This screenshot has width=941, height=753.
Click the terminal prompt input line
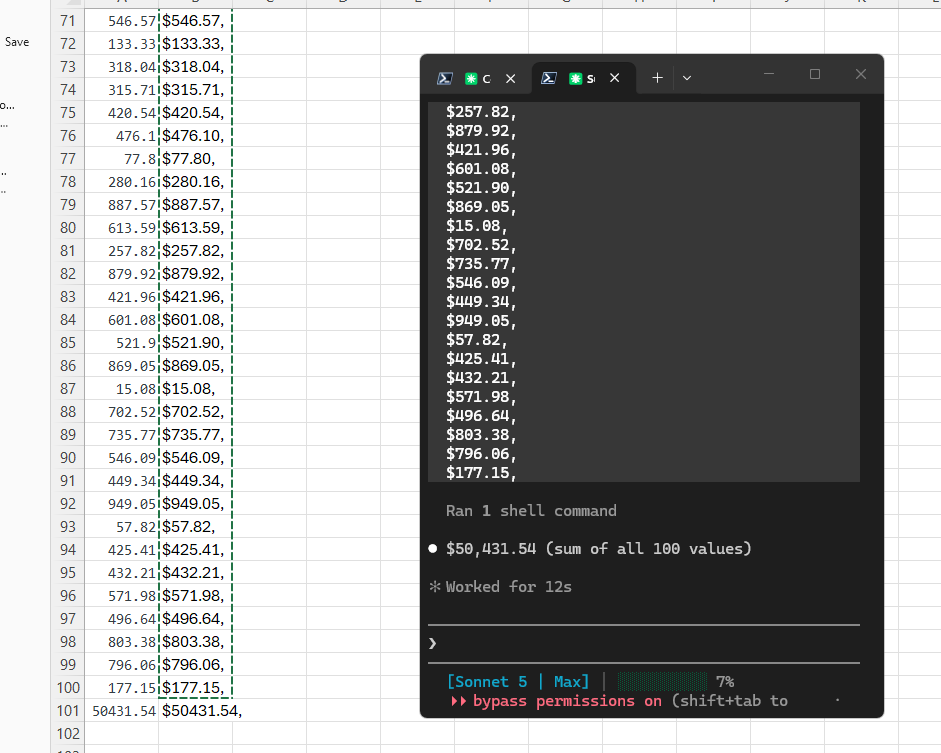pyautogui.click(x=643, y=644)
